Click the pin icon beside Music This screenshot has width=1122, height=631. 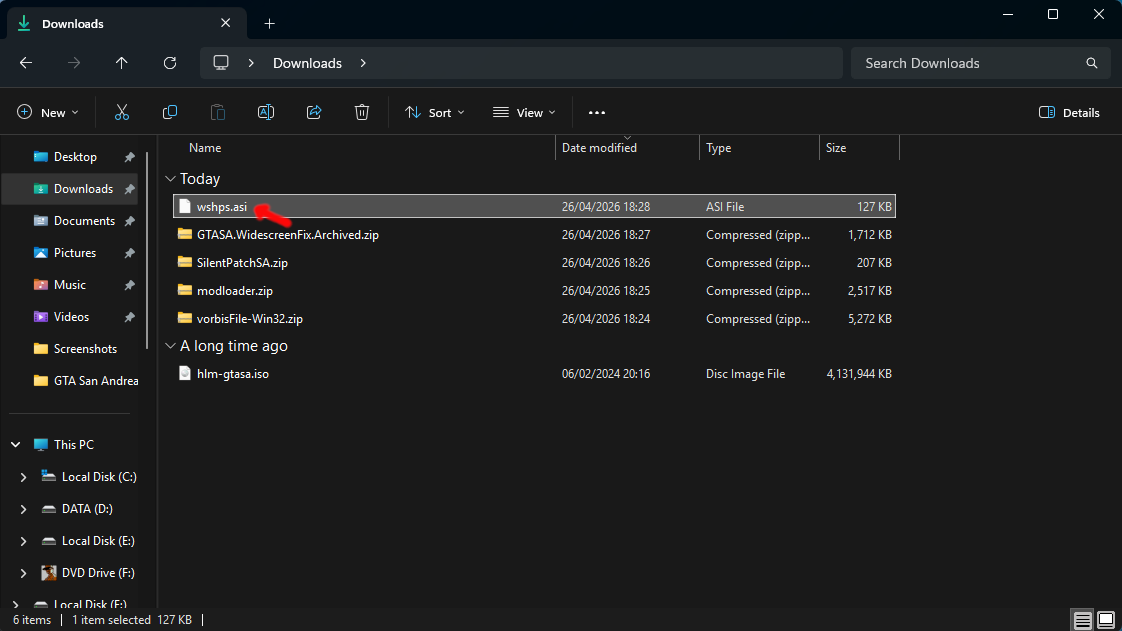(x=130, y=285)
